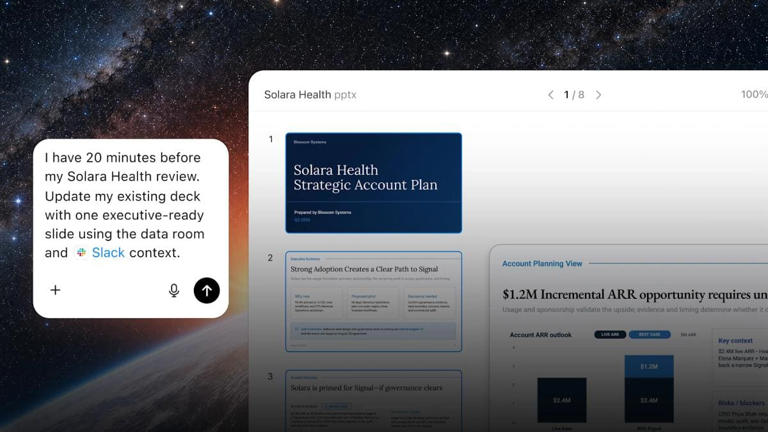Click slide number 3 label

tap(270, 377)
